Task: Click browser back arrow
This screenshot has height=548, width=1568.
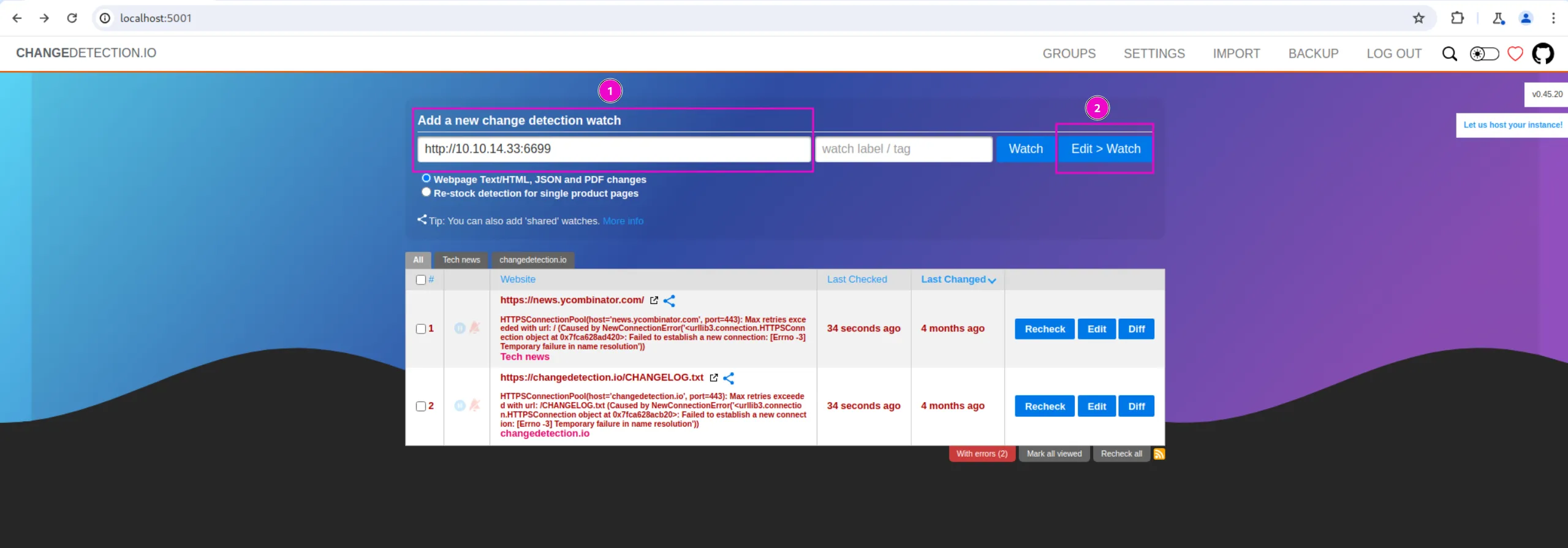Action: [17, 18]
